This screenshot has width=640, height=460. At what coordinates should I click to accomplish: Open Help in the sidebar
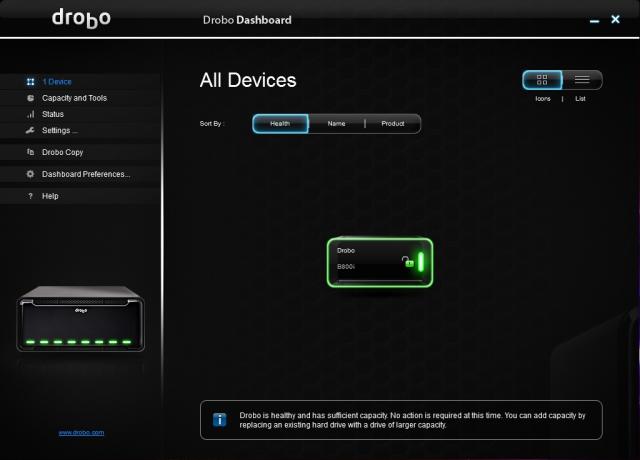[x=81, y=196]
